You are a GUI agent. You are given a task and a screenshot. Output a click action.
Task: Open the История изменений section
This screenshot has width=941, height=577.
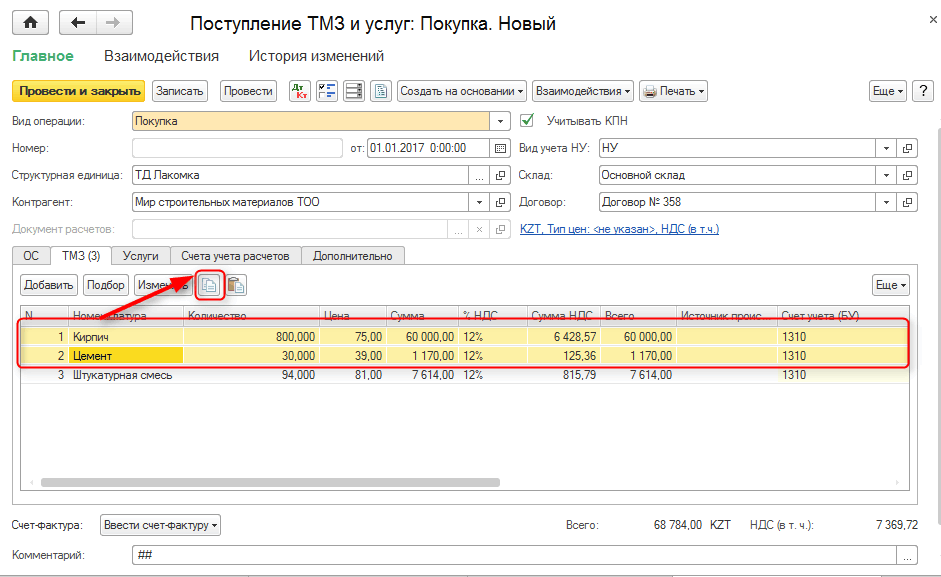coord(316,57)
